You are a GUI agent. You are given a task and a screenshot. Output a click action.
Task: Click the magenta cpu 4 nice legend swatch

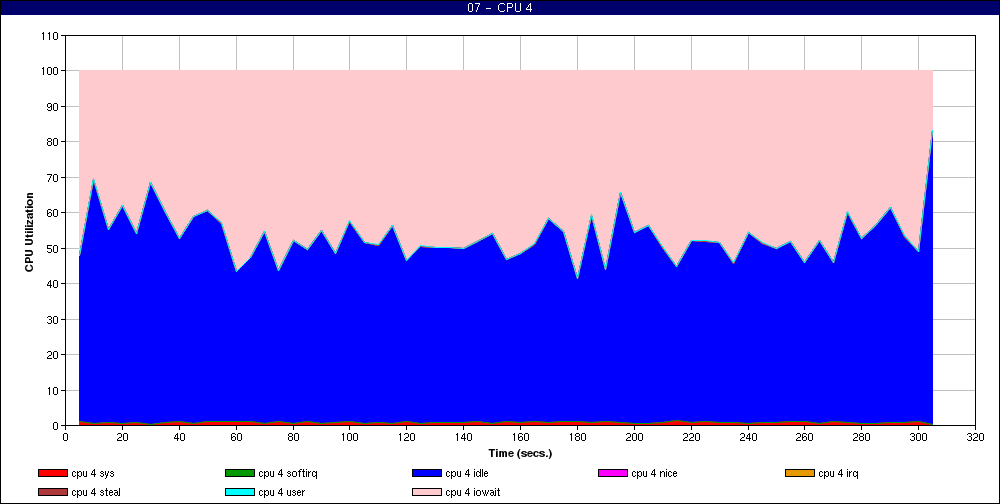tap(613, 473)
